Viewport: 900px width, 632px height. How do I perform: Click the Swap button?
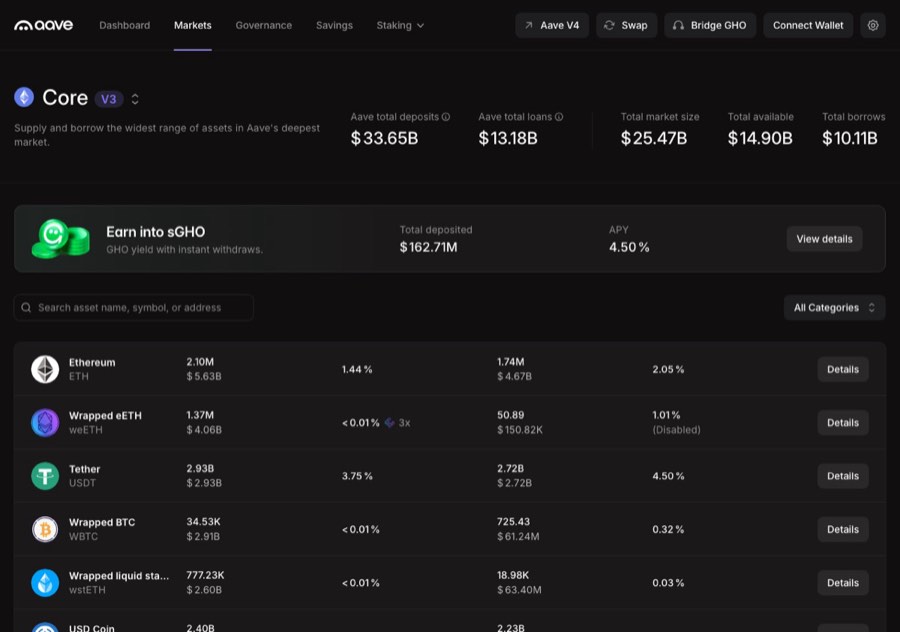coord(626,25)
